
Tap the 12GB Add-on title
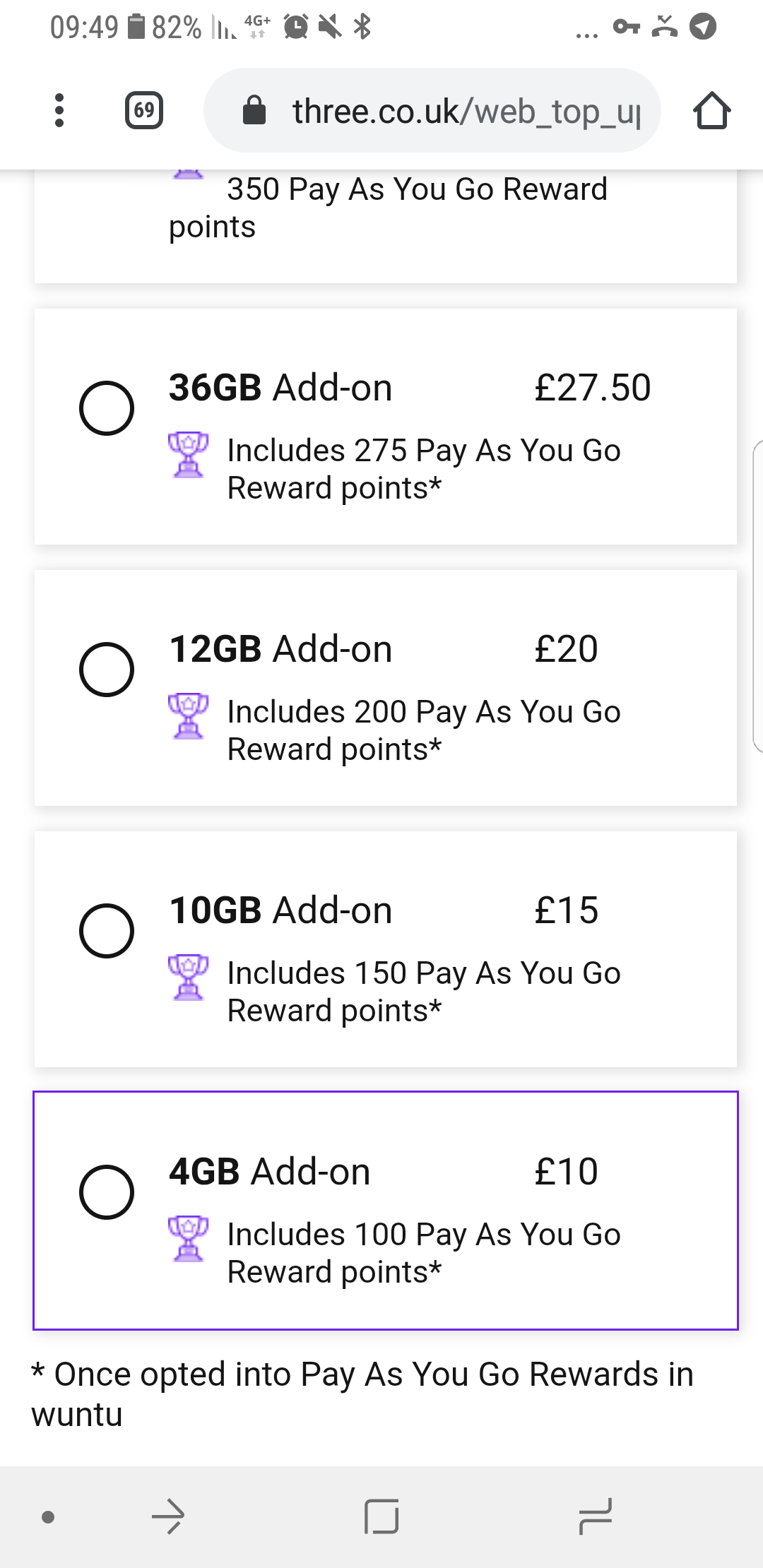(280, 649)
